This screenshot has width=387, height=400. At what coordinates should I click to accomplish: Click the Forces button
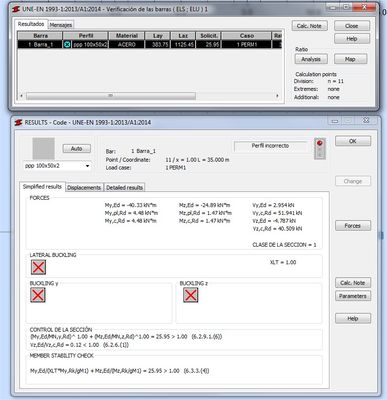pyautogui.click(x=353, y=226)
